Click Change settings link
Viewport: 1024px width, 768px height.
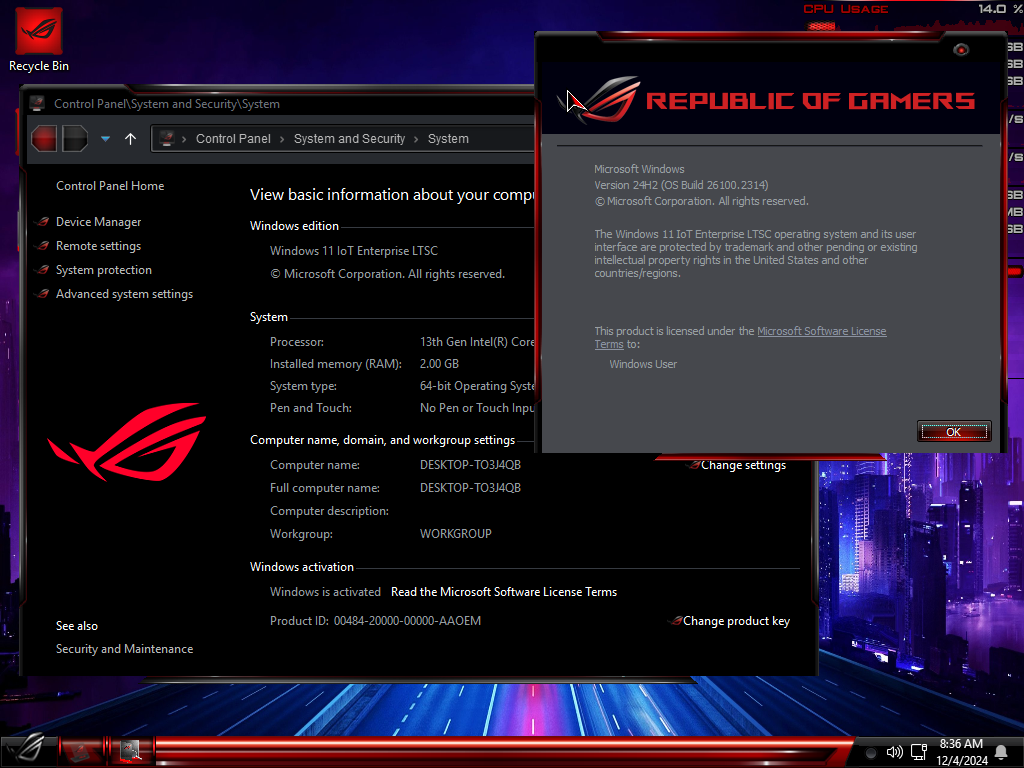coord(743,465)
